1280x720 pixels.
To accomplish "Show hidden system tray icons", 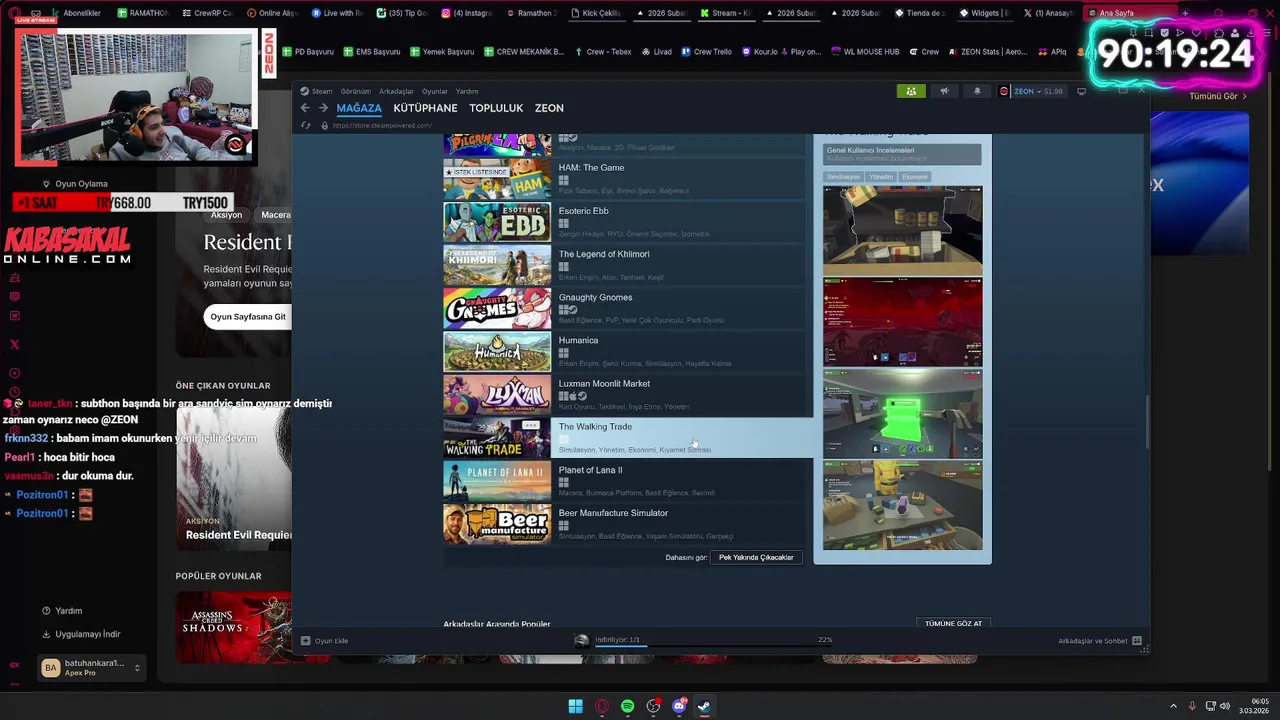I will [1174, 706].
